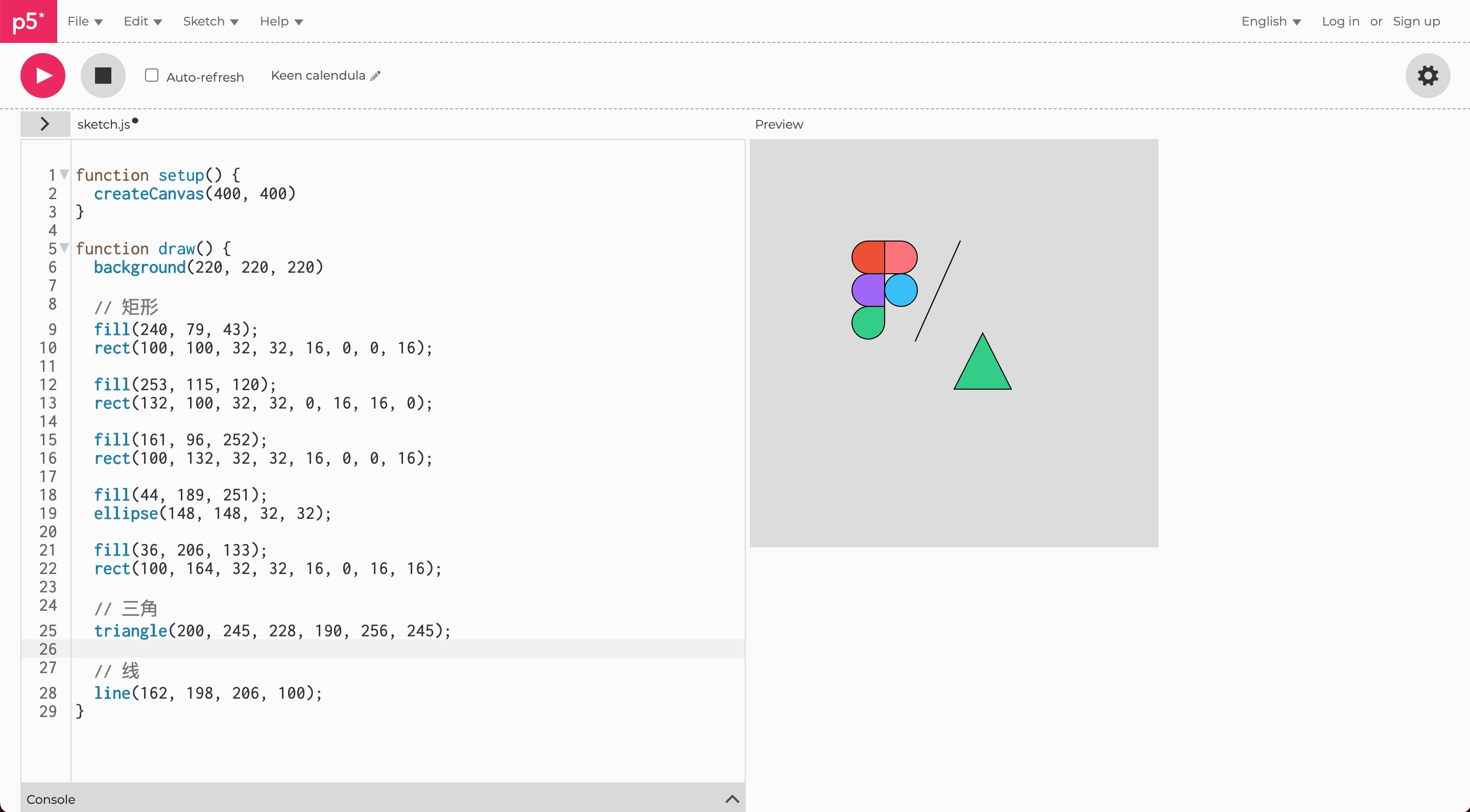Open the Help menu
This screenshot has height=812, width=1470.
[x=281, y=21]
